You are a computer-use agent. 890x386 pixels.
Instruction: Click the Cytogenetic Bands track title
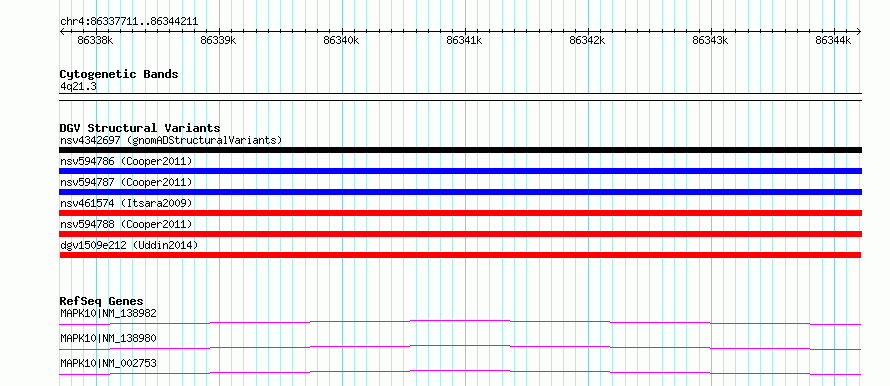click(x=119, y=74)
